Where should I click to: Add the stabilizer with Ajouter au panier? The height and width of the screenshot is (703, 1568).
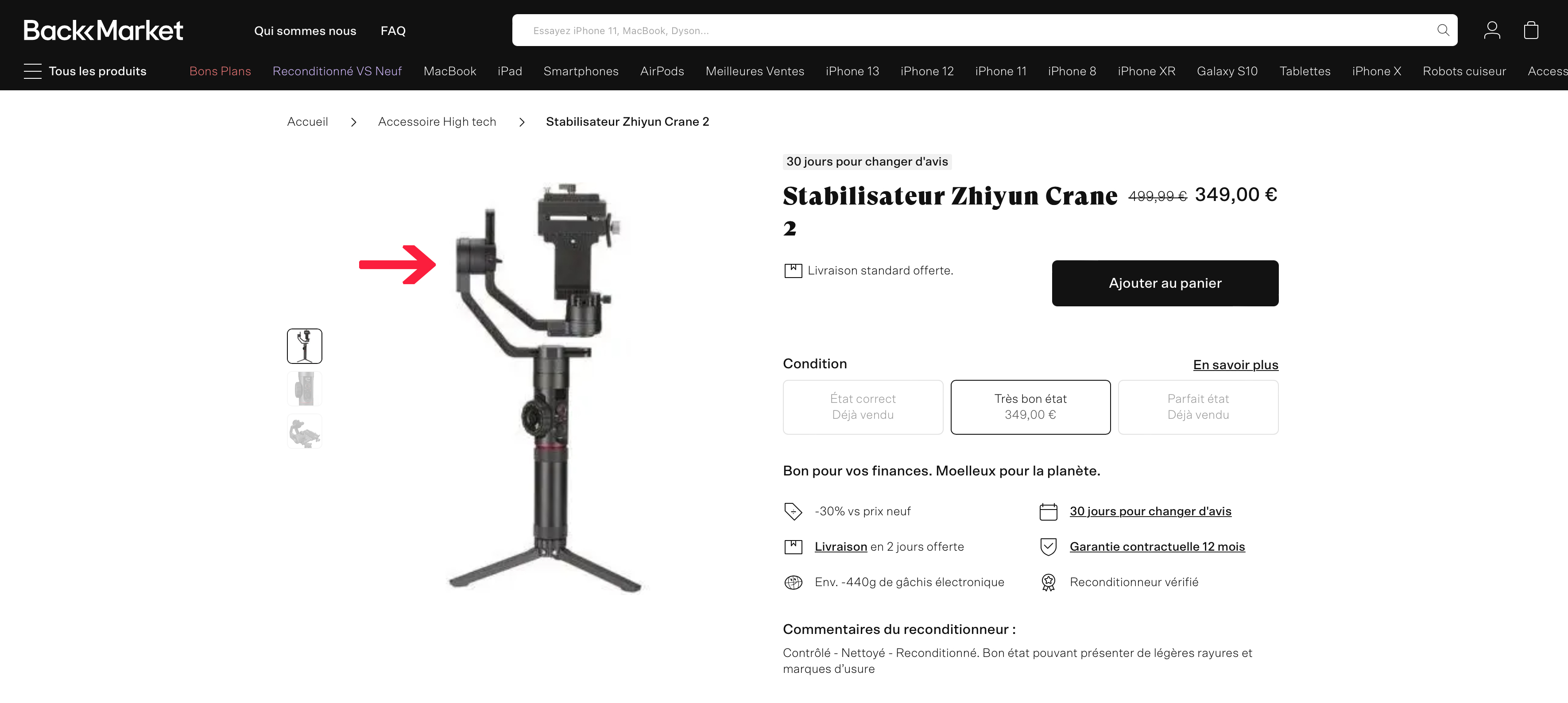coord(1165,283)
